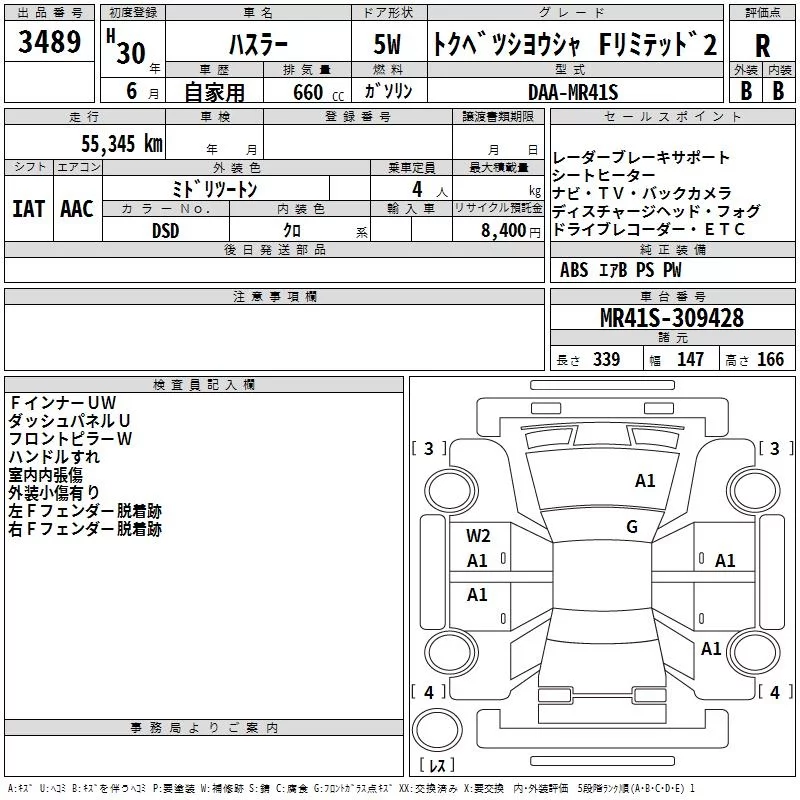Select sales point シートヒーター
Viewport: 800px width, 800px height.
click(604, 175)
